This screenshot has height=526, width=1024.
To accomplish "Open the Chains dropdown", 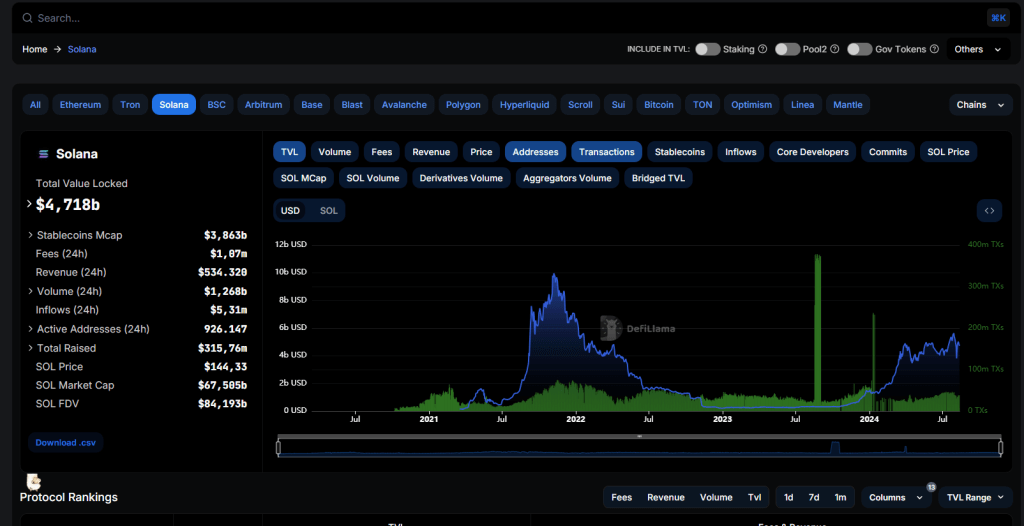I will [x=980, y=105].
